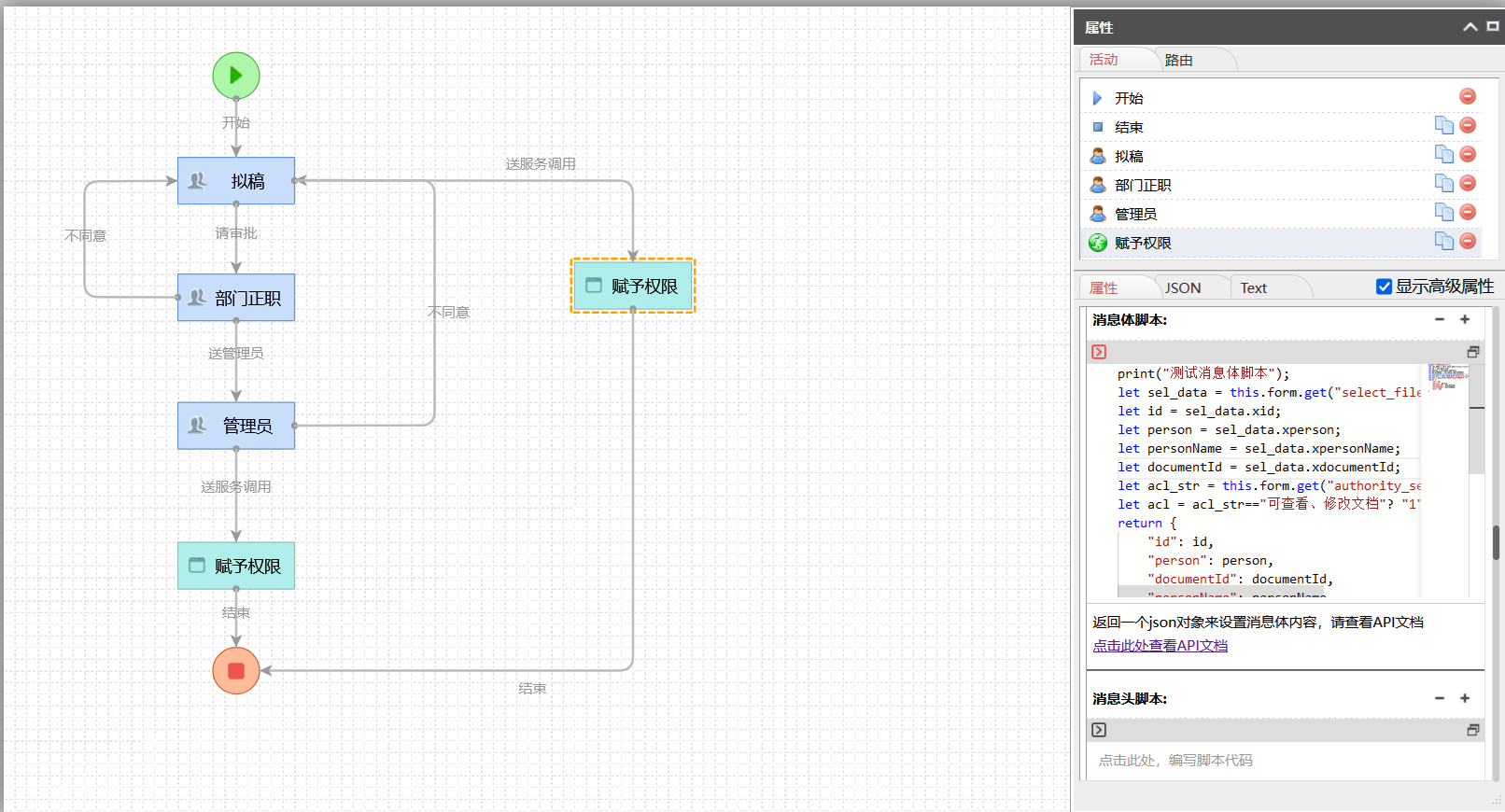Image resolution: width=1505 pixels, height=812 pixels.
Task: Open 点击此处查看API文档 link
Action: [1160, 646]
